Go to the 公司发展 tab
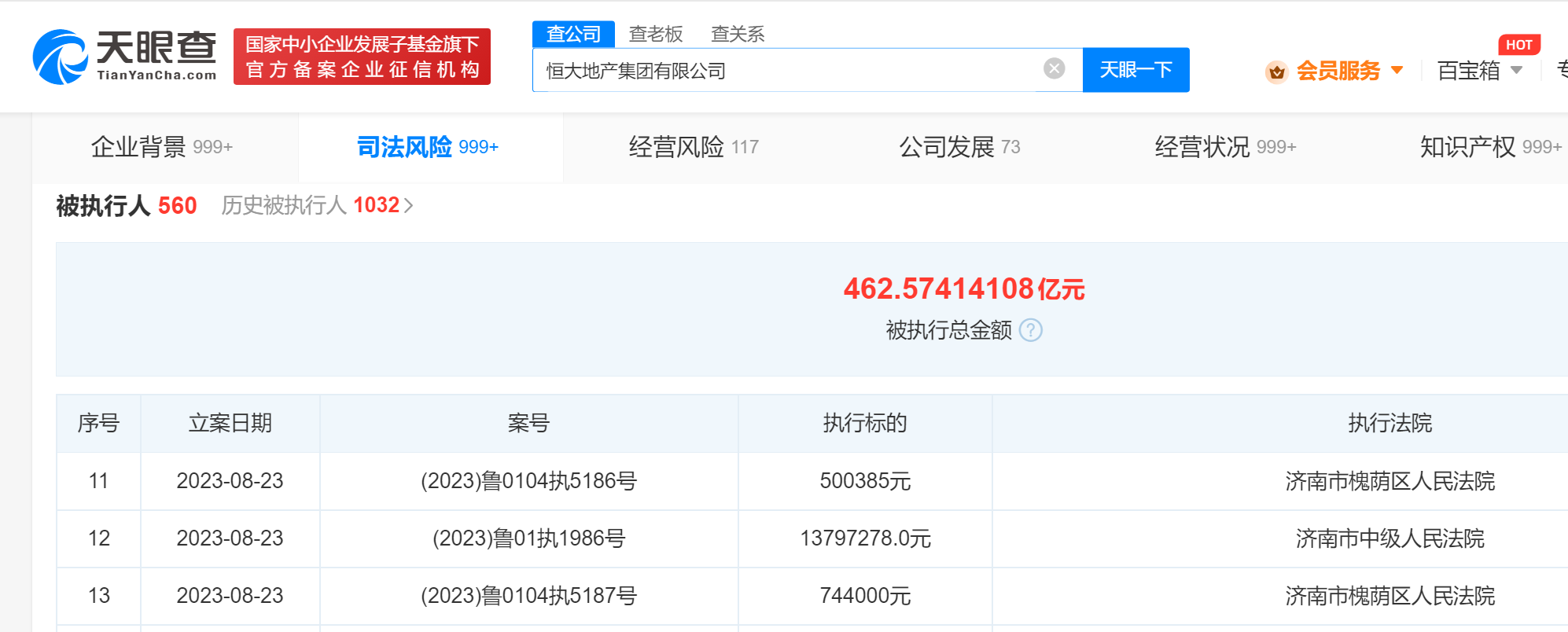Screen dimensions: 1568x632 [959, 147]
